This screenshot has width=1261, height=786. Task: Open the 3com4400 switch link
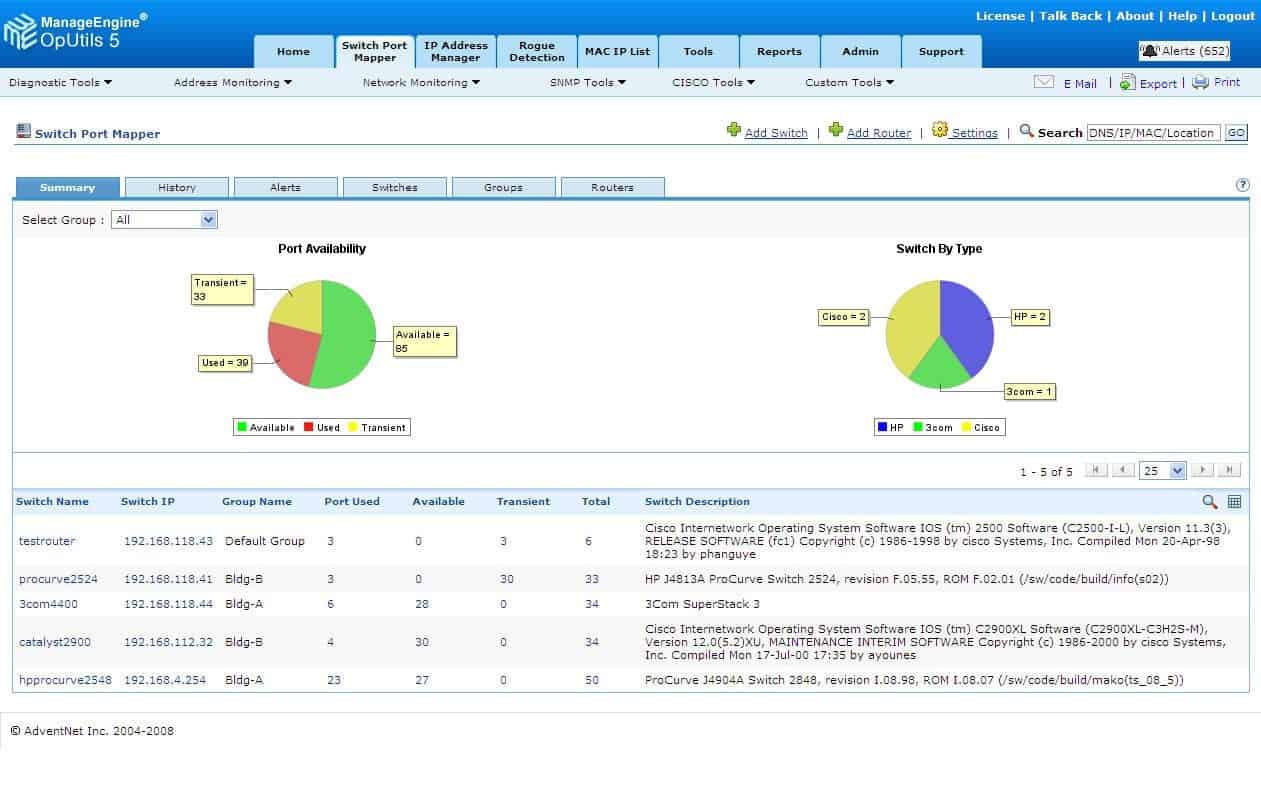[x=48, y=604]
